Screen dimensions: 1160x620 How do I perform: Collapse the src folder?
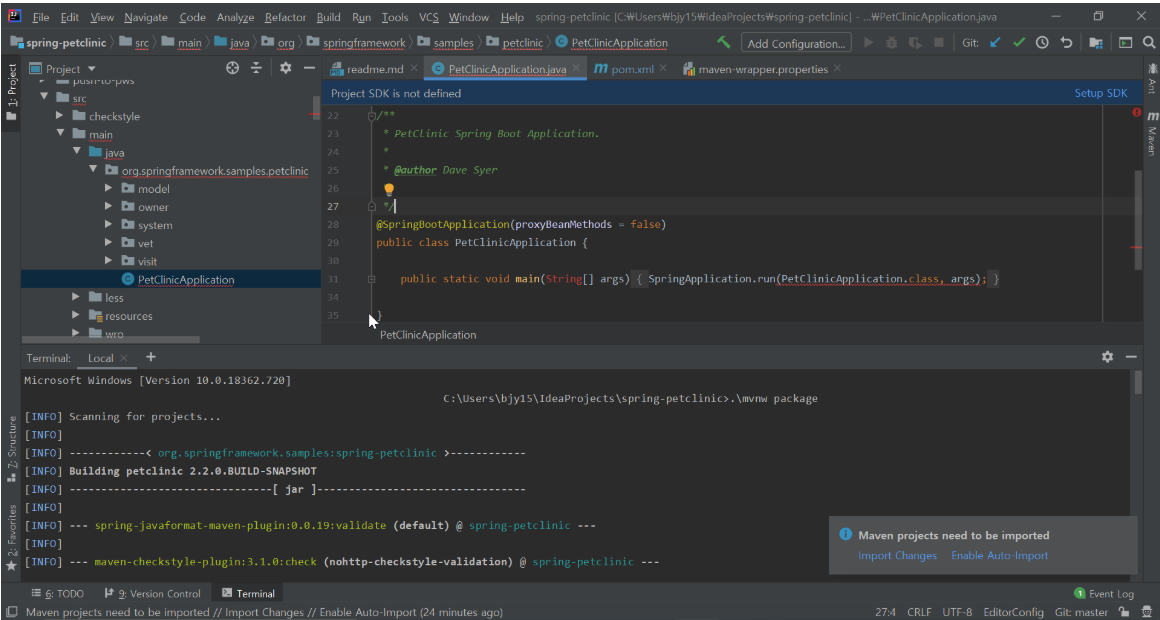(x=44, y=98)
